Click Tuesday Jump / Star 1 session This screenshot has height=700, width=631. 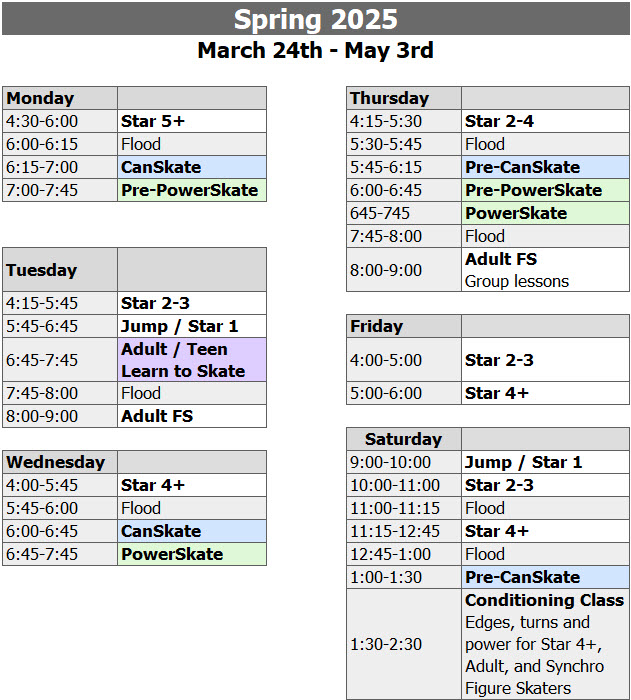(x=192, y=326)
